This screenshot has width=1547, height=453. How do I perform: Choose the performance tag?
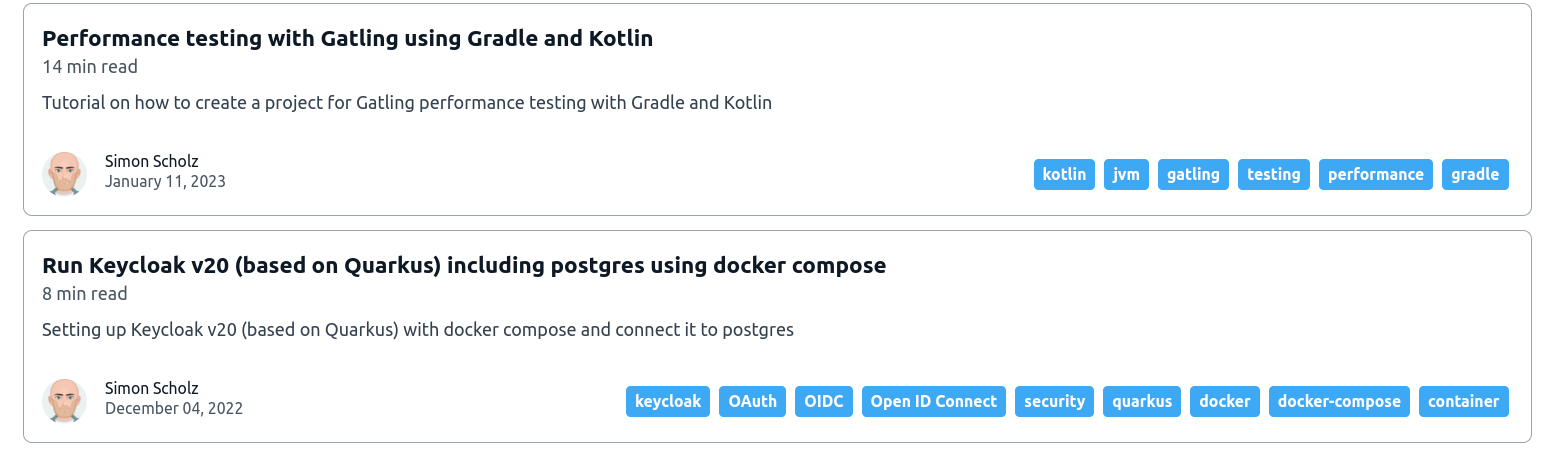pyautogui.click(x=1375, y=174)
